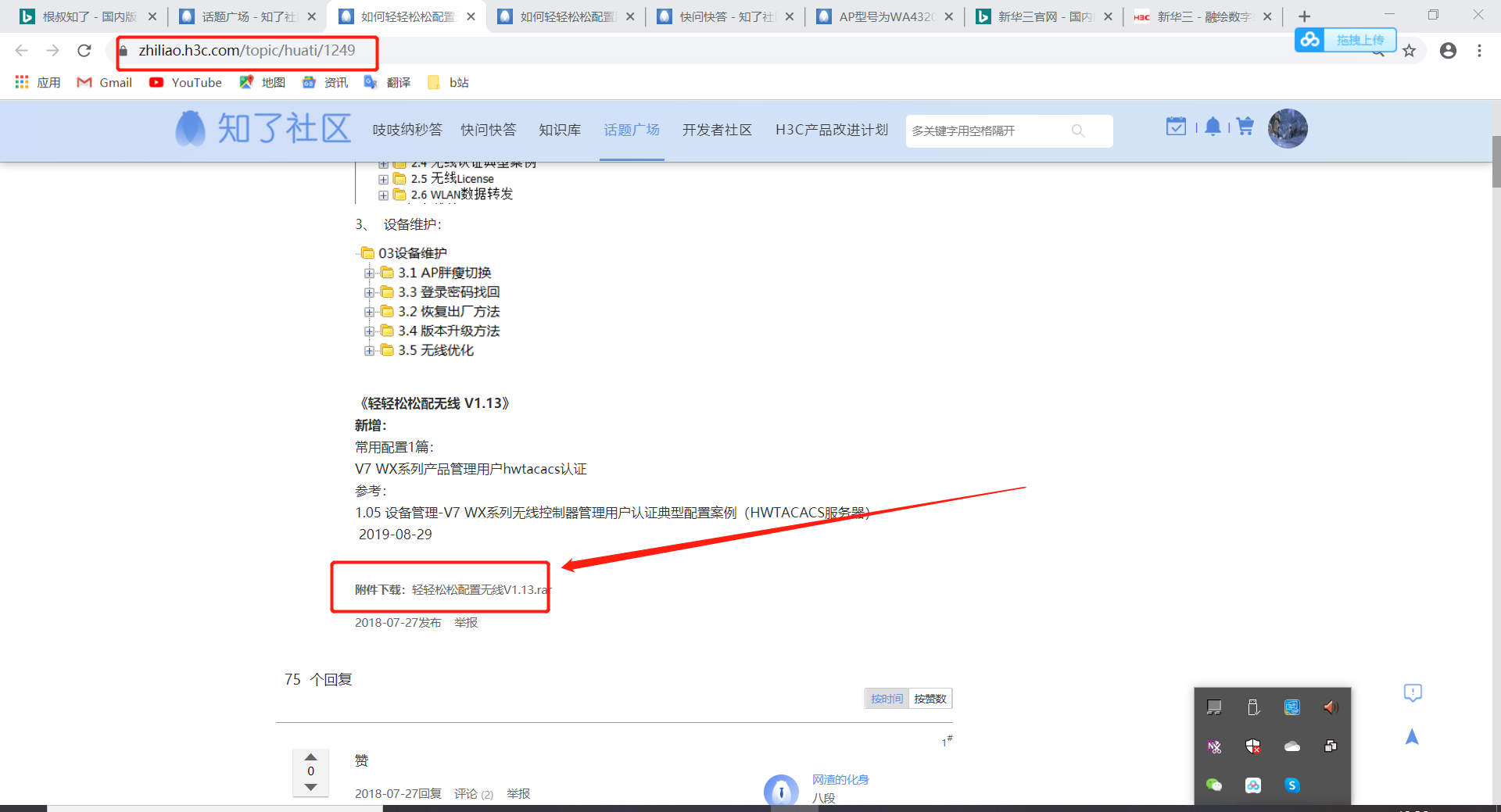
Task: Open the Intel graphics tray icon
Action: tap(1292, 707)
